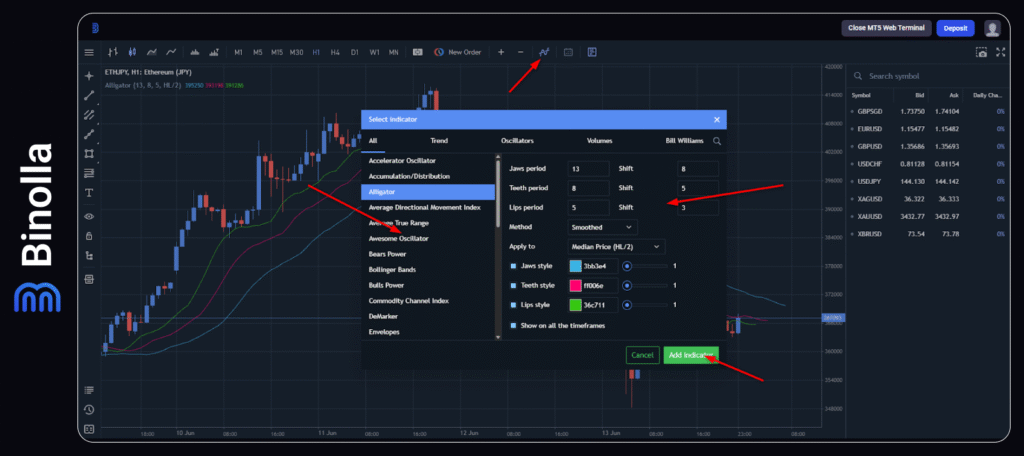This screenshot has height=456, width=1024.
Task: Open the Bill Williams tab
Action: [684, 142]
